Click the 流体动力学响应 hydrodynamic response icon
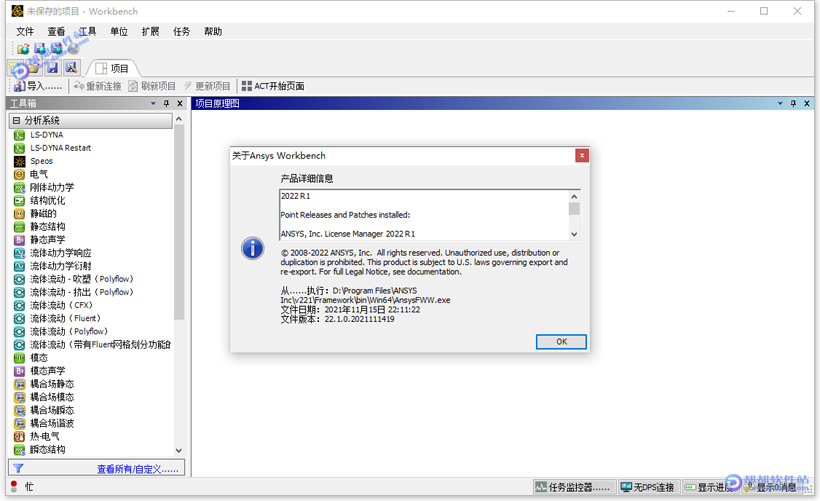The image size is (820, 501). click(19, 253)
